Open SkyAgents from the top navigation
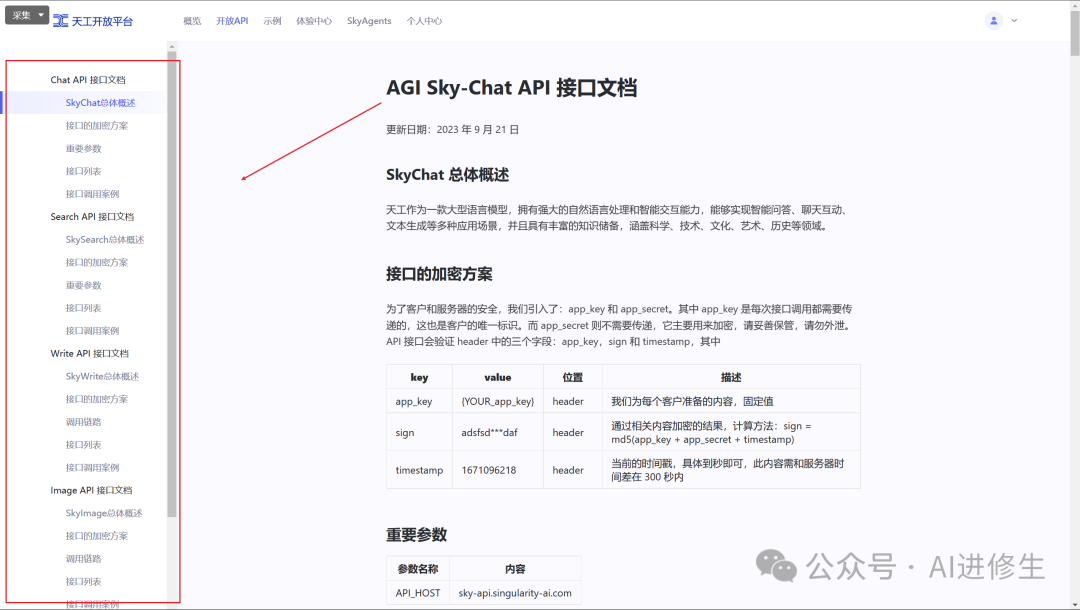 (369, 21)
